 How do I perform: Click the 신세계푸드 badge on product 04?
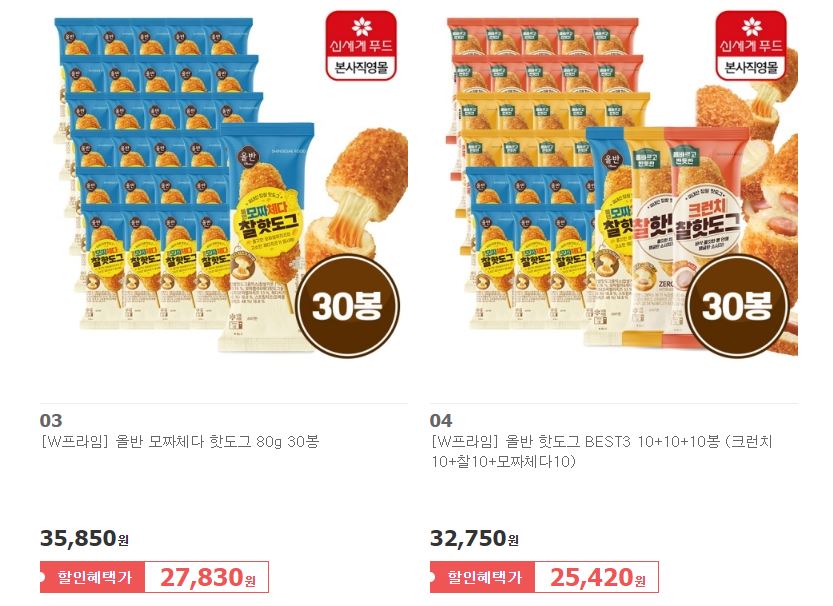(x=751, y=45)
